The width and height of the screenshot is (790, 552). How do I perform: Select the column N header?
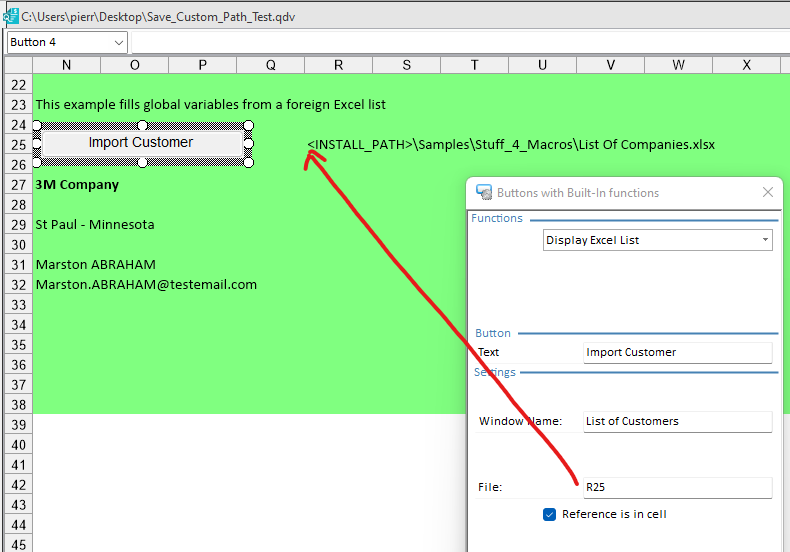tap(66, 65)
